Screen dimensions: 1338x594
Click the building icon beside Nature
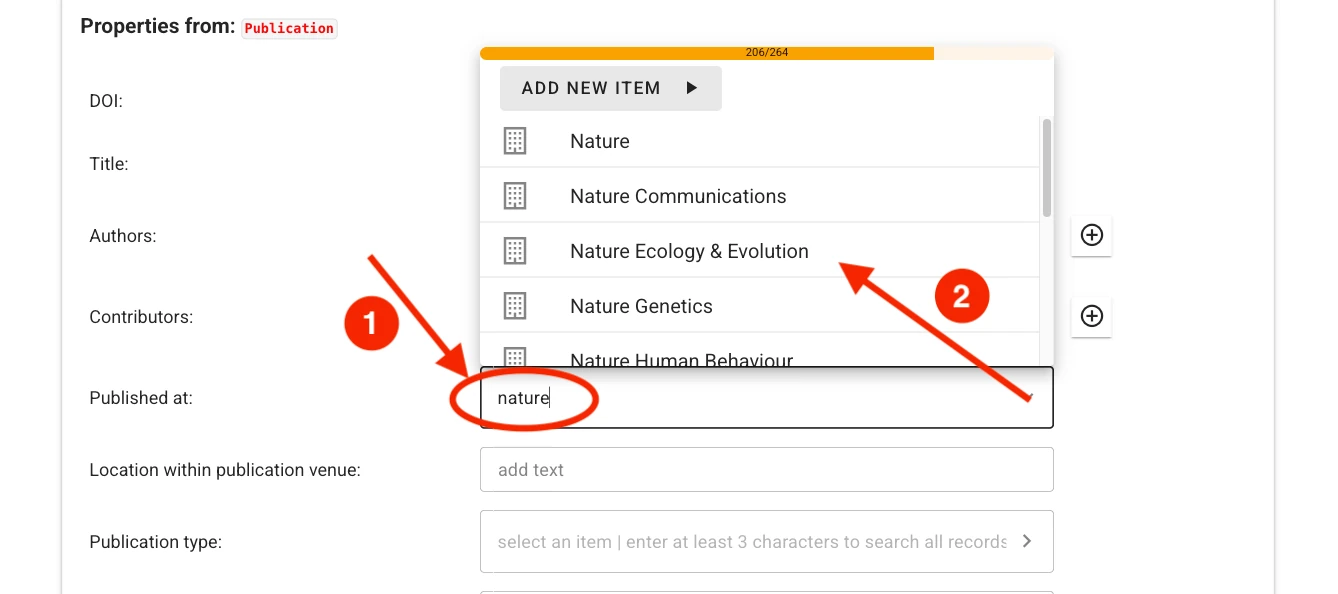point(514,141)
